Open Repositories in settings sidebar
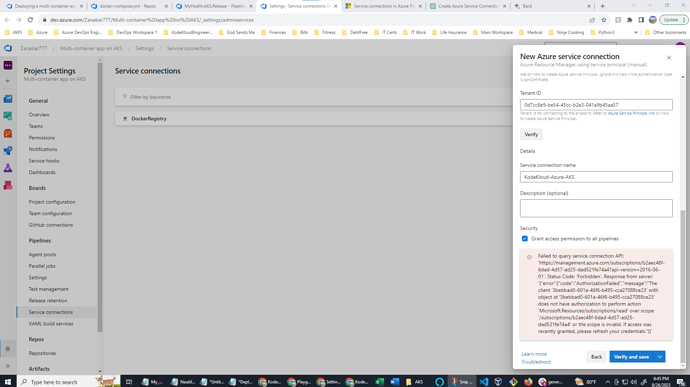This screenshot has width=690, height=387. (x=42, y=353)
